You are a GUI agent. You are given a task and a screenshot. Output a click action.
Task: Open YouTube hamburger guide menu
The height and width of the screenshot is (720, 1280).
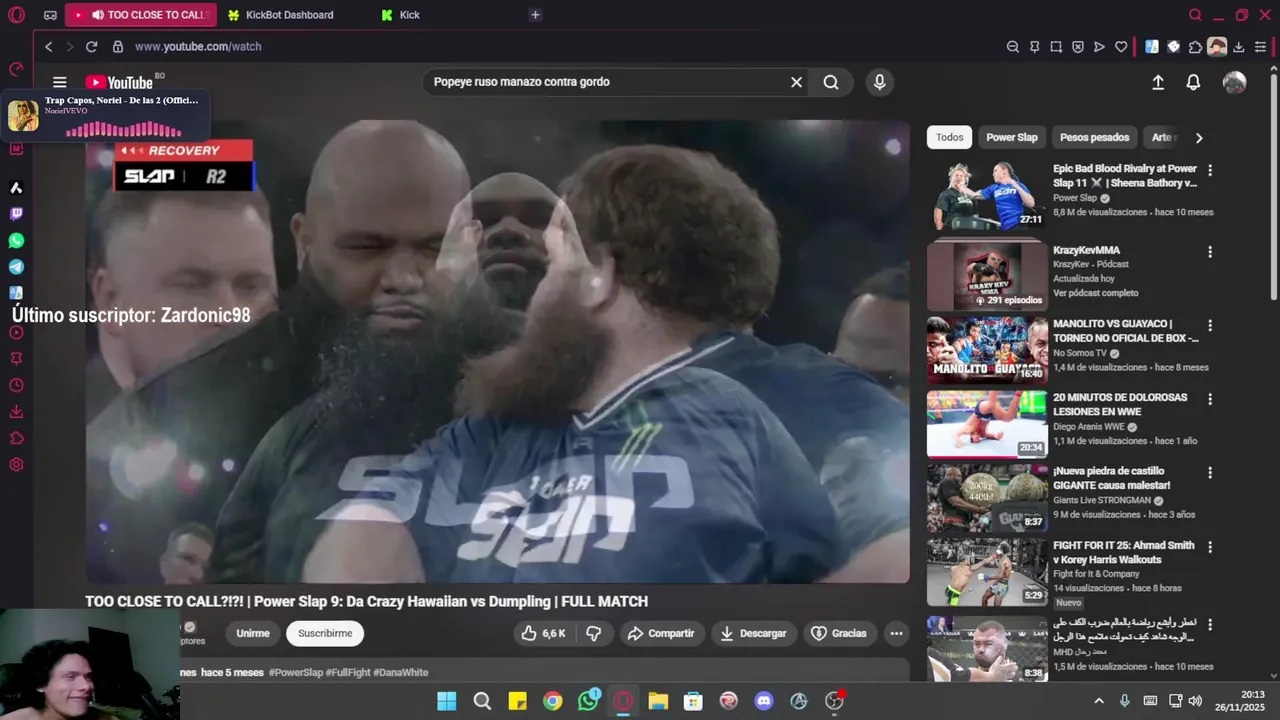click(60, 83)
